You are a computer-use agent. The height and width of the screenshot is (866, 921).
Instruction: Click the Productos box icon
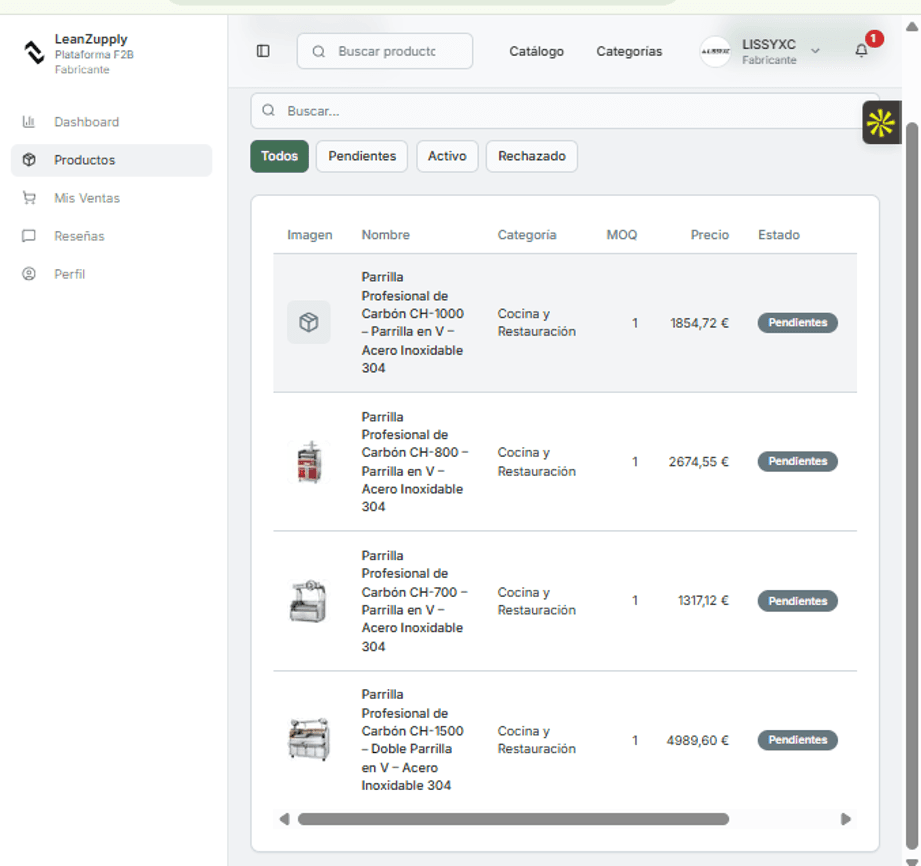(29, 160)
